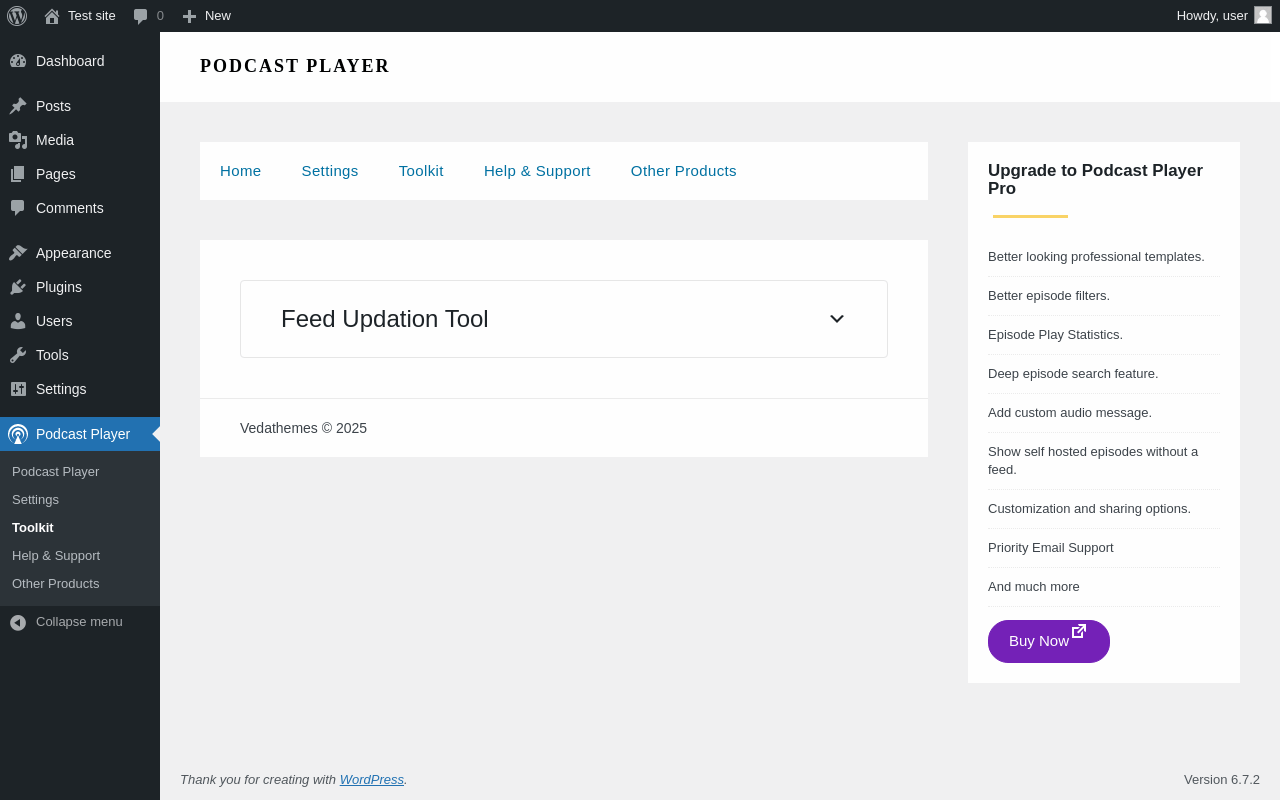Click 'Deep episode search feature.' text
Viewport: 1280px width, 800px height.
[x=1073, y=374]
